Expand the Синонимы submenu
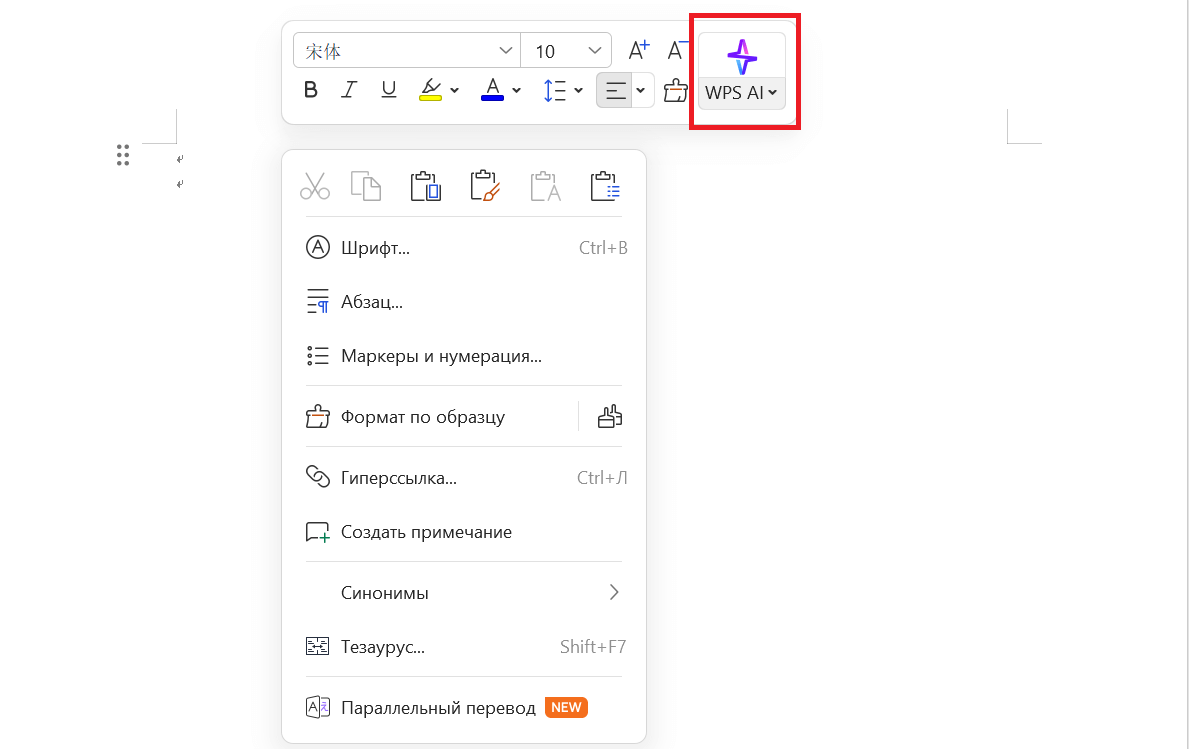The width and height of the screenshot is (1189, 749). 614,592
